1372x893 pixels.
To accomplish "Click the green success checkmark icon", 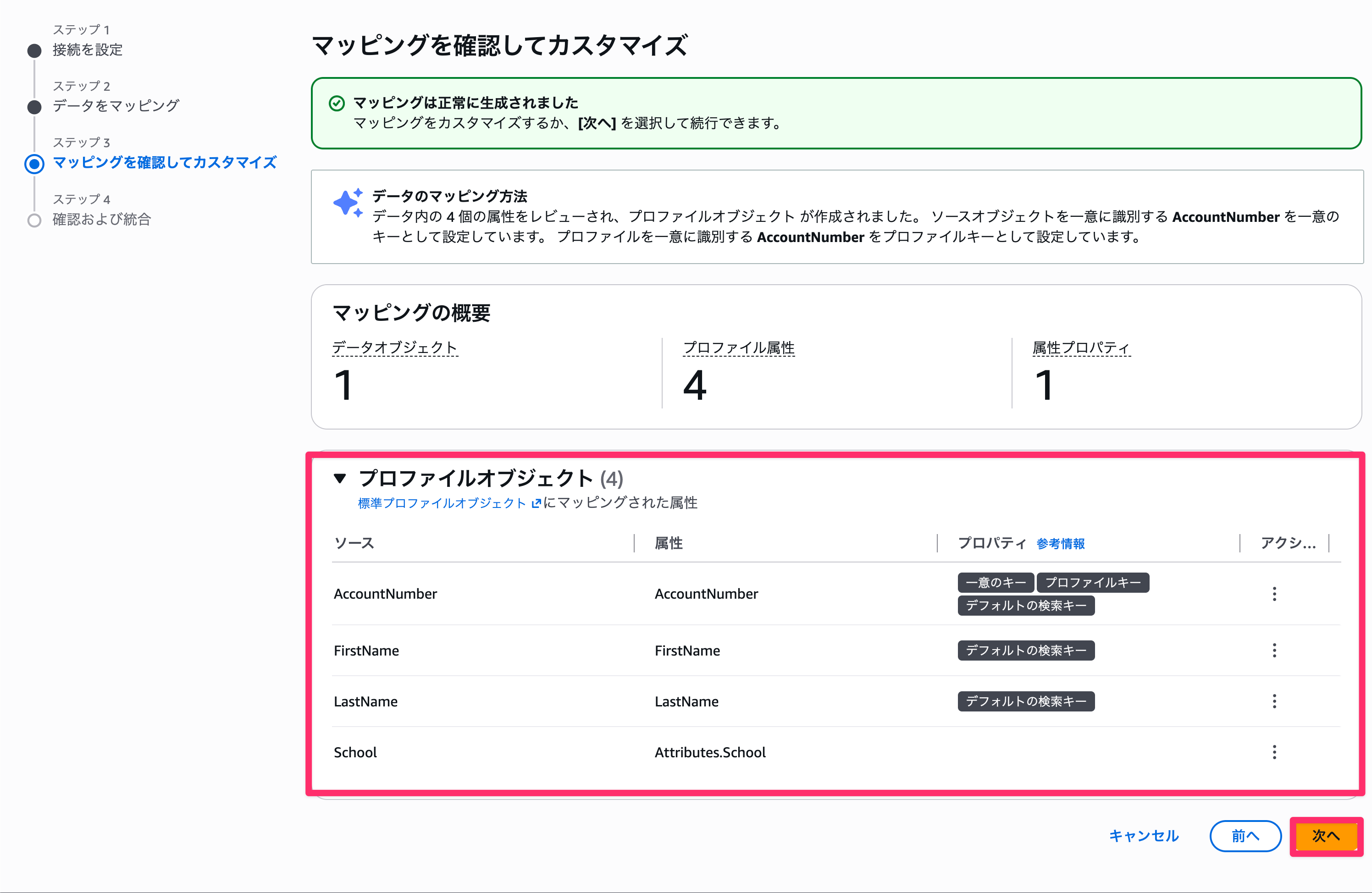I will coord(337,103).
